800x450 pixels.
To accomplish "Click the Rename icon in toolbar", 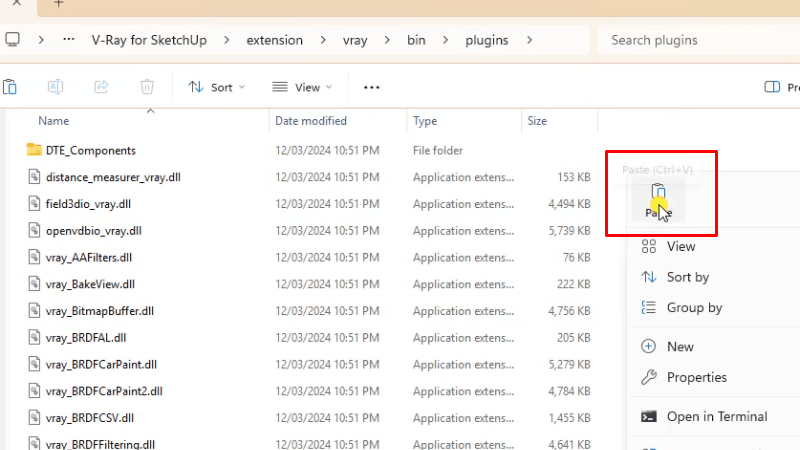I will 55,87.
